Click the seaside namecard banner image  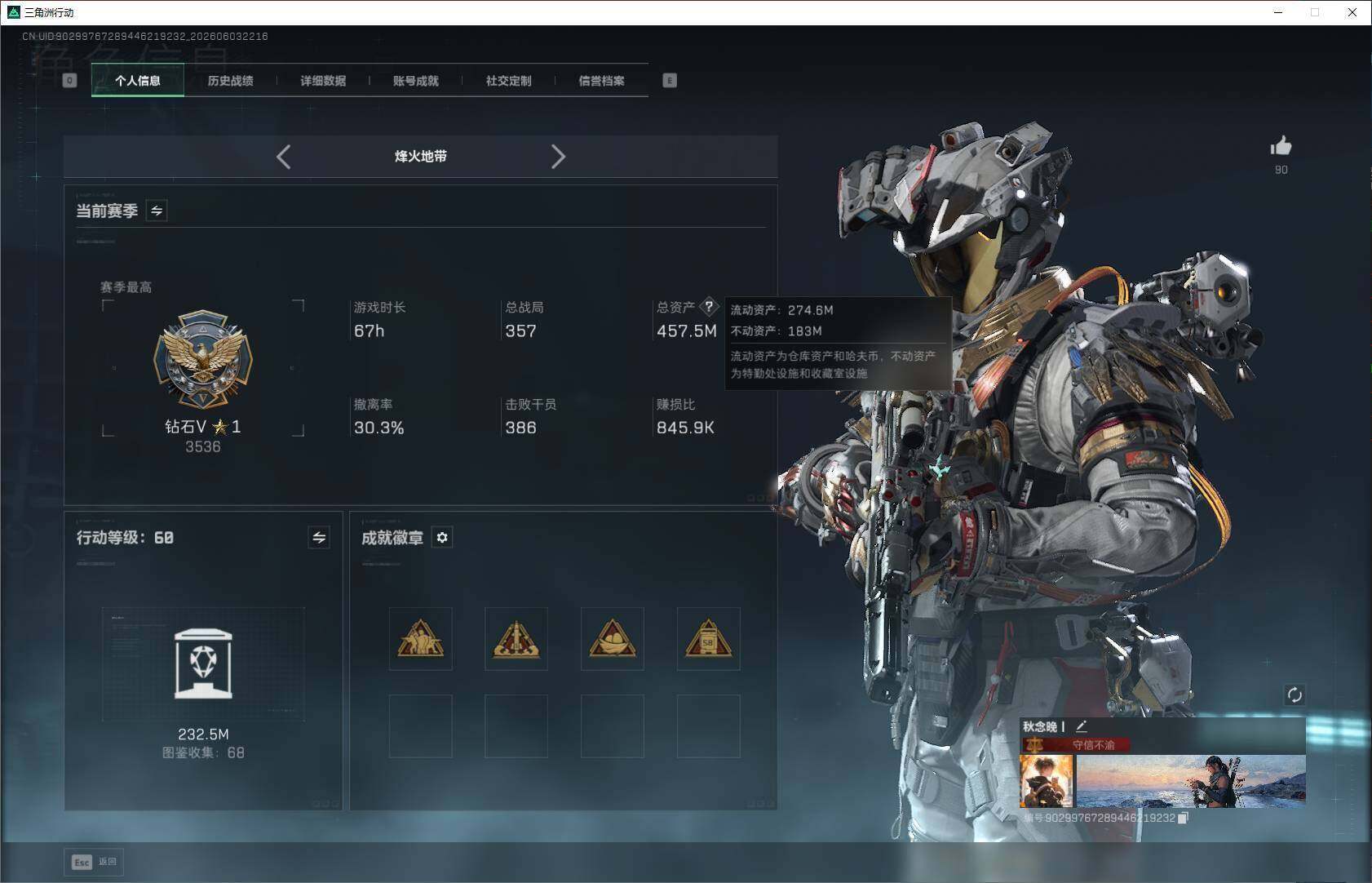tap(1191, 781)
